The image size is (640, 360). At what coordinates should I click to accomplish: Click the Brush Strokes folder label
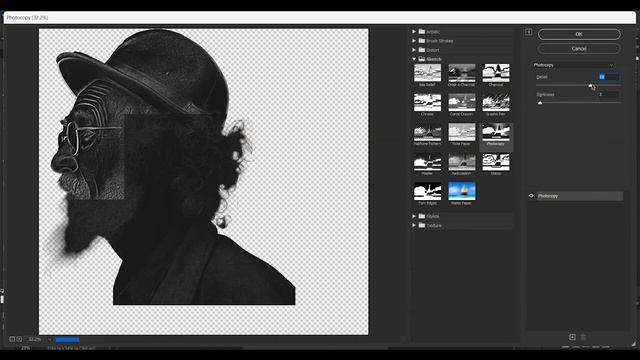pyautogui.click(x=440, y=41)
